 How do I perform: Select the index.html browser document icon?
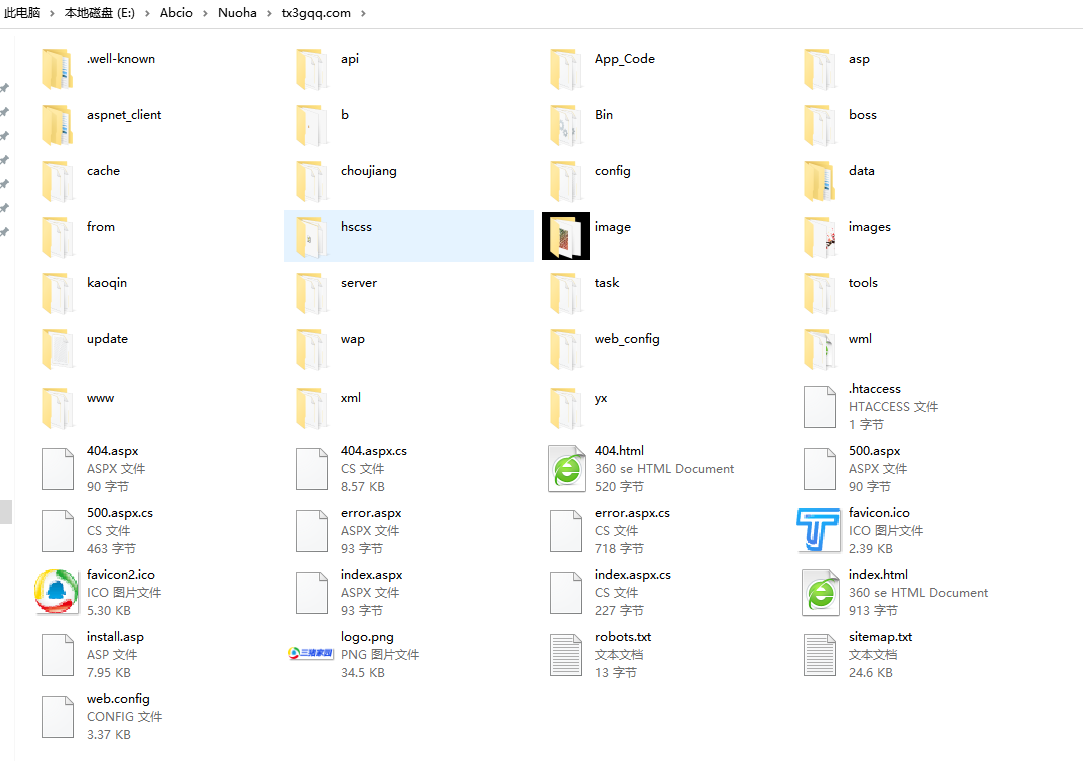click(x=821, y=593)
